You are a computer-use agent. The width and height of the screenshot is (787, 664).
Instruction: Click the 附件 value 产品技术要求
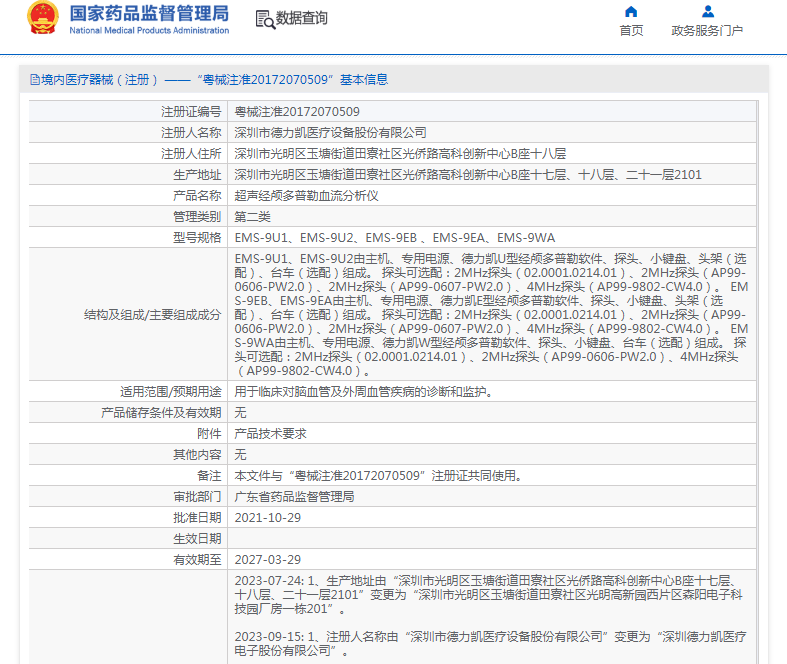(270, 433)
